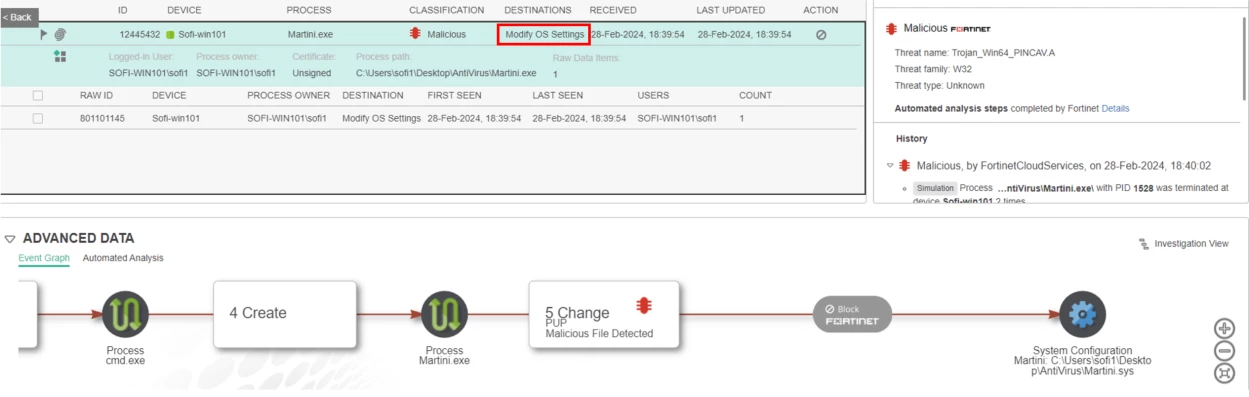1249x397 pixels.
Task: Open Investigation View
Action: (1191, 244)
